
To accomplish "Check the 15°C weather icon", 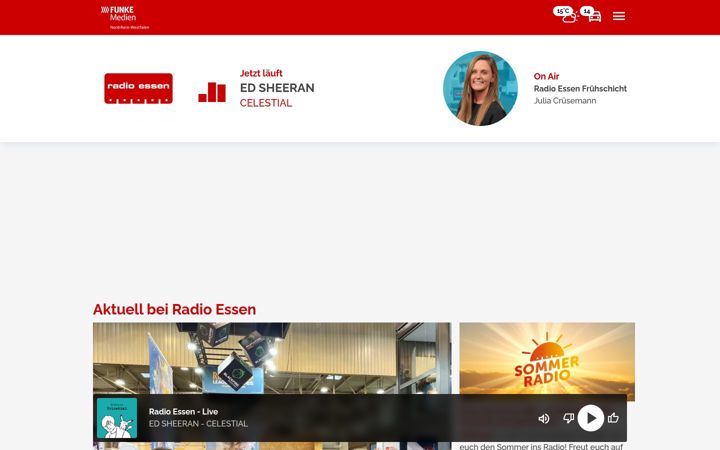I will (565, 15).
